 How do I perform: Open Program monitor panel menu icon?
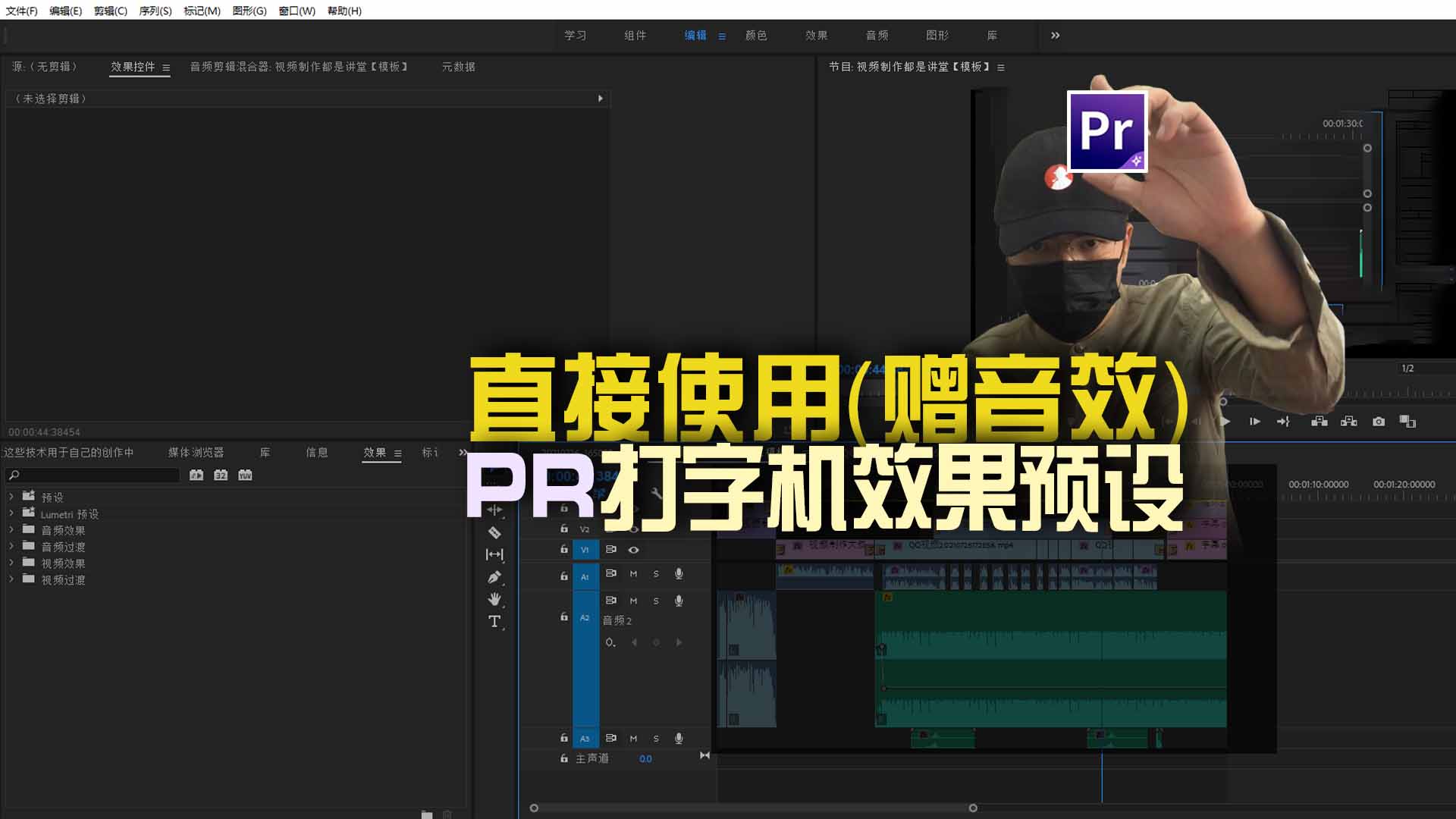coord(1001,67)
